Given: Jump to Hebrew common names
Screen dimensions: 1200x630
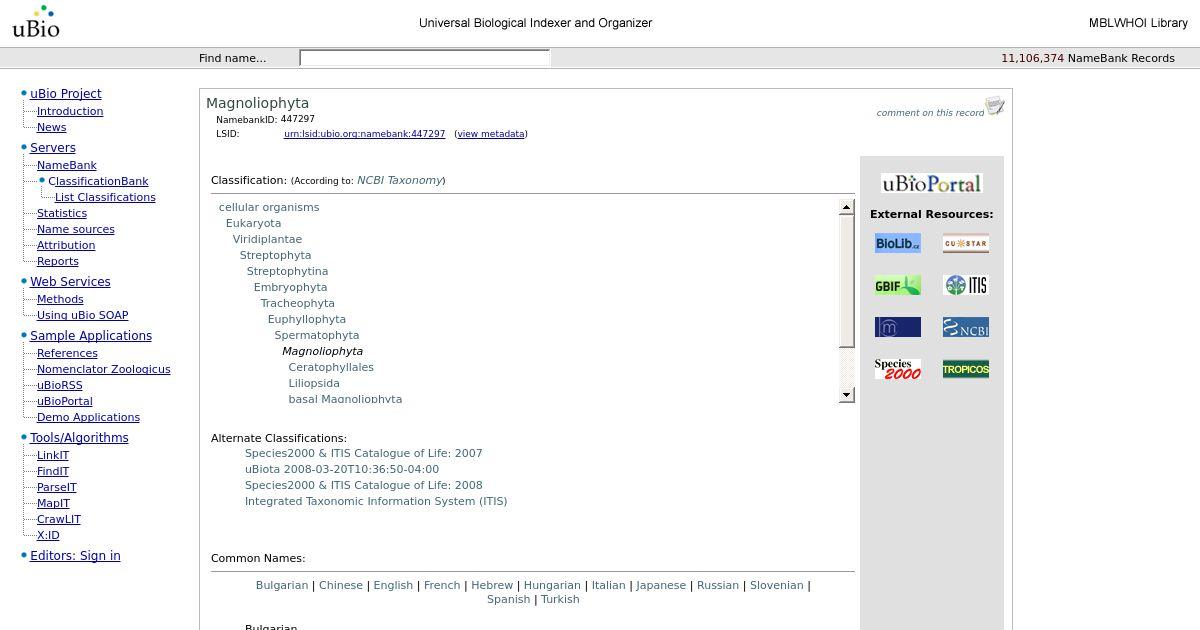Looking at the screenshot, I should (492, 585).
